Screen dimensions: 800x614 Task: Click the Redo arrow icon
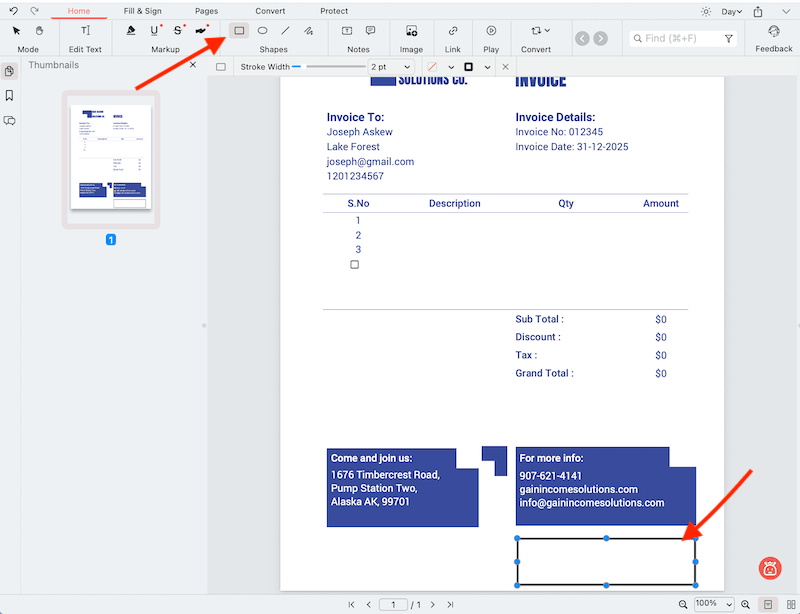(34, 11)
